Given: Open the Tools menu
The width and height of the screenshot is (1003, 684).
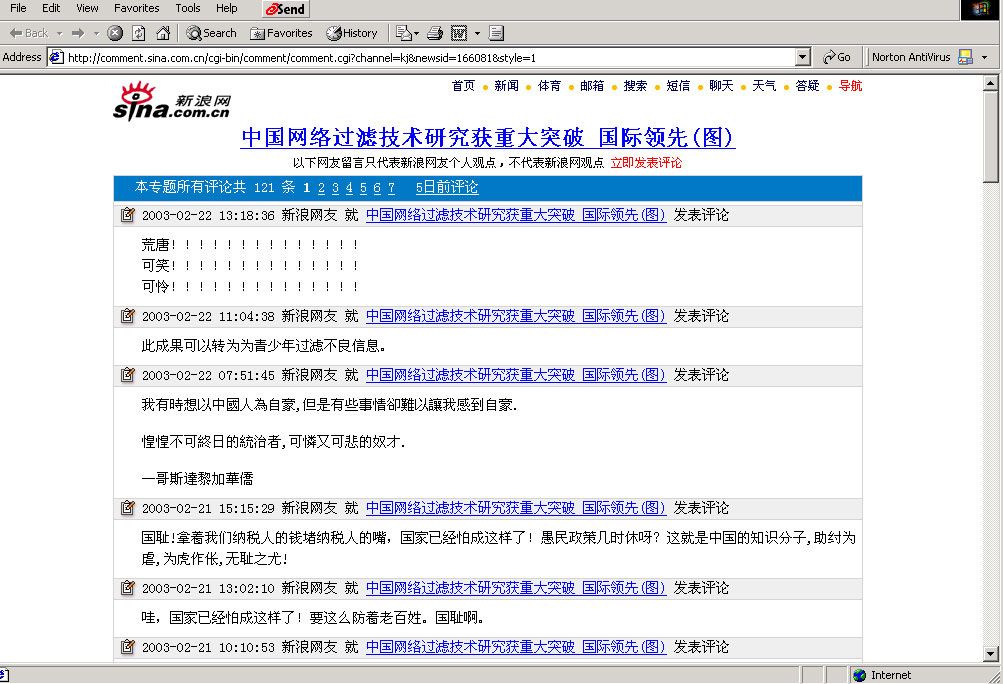Looking at the screenshot, I should coord(188,8).
